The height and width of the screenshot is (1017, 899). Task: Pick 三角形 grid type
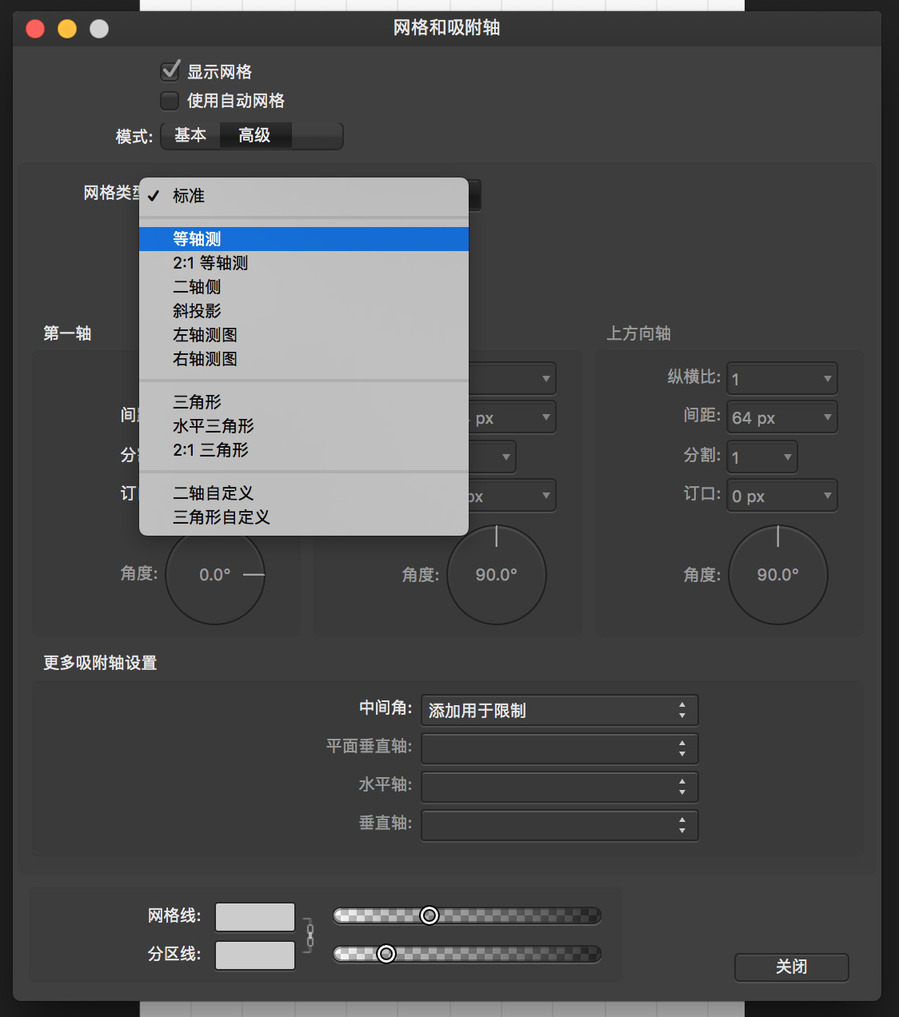(304, 402)
